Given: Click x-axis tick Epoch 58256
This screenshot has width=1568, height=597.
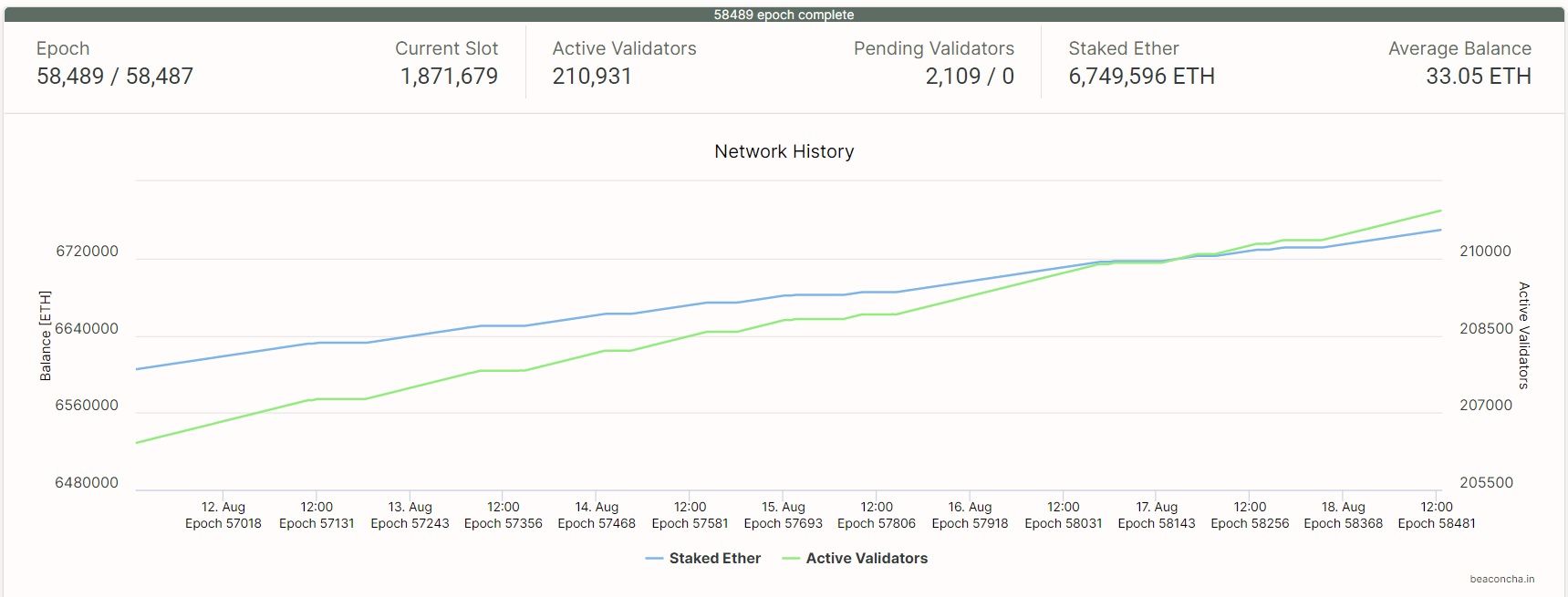Looking at the screenshot, I should point(1250,515).
